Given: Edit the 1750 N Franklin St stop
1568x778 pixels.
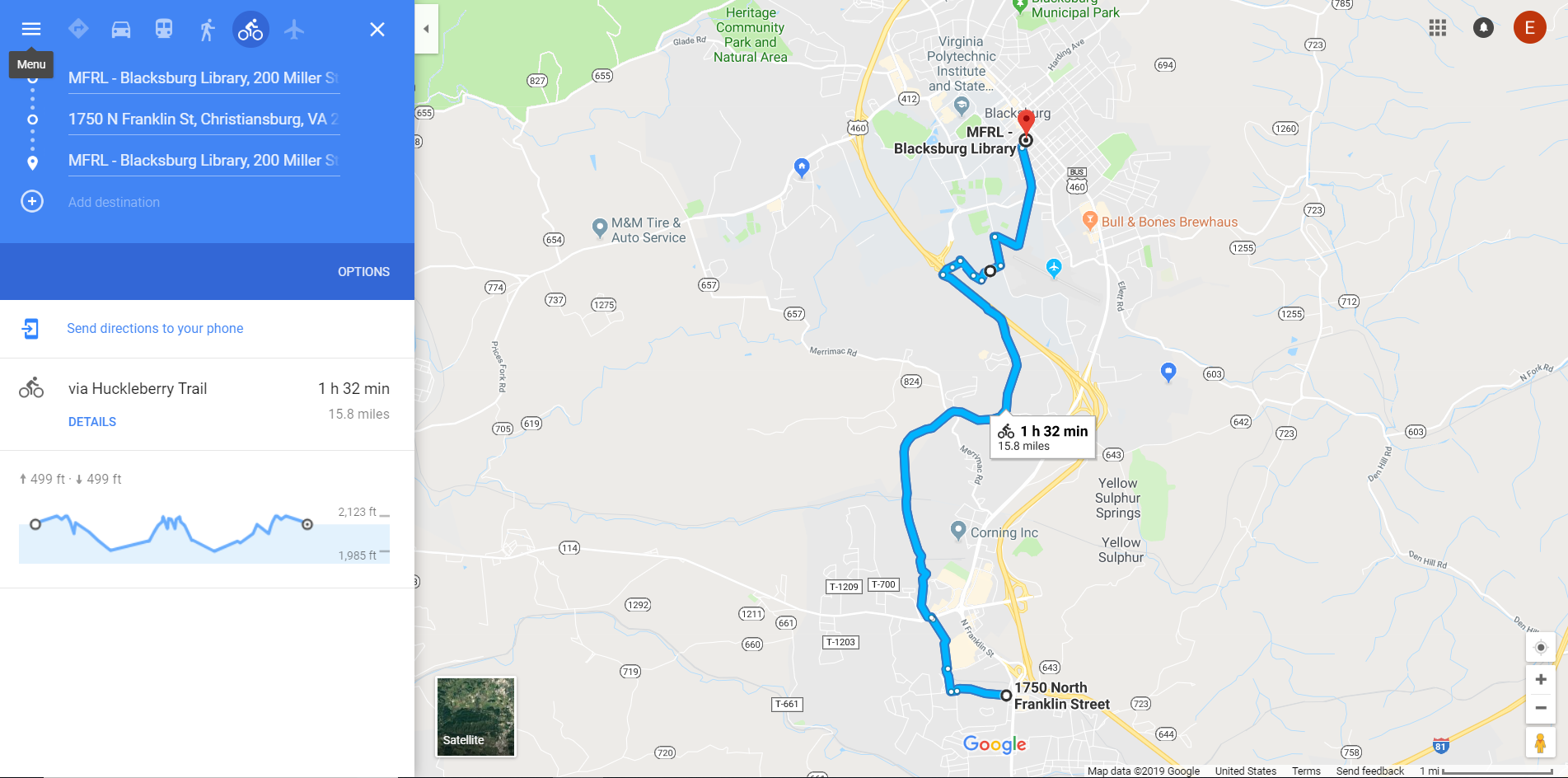Looking at the screenshot, I should pos(204,120).
